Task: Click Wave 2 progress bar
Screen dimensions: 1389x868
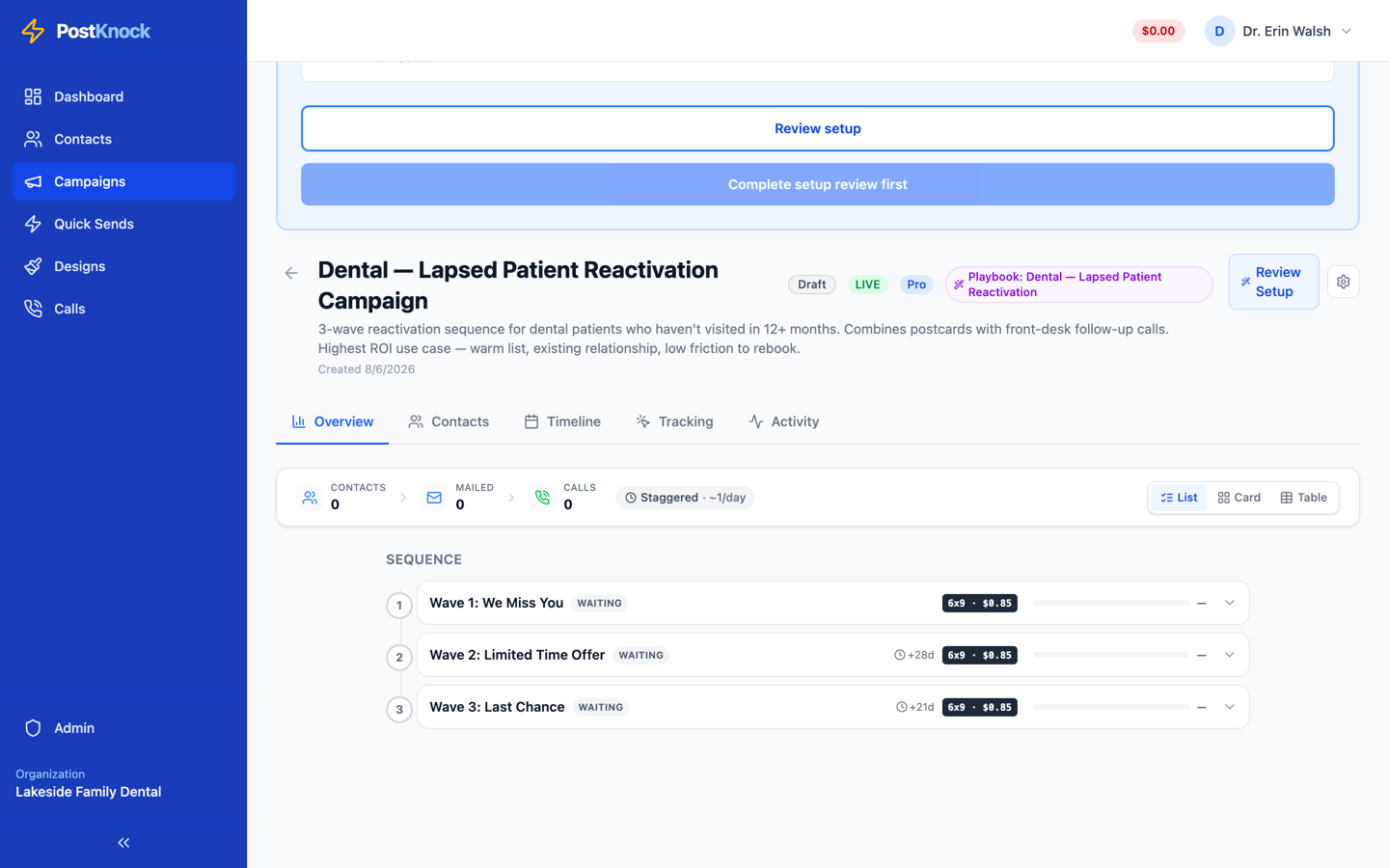Action: pyautogui.click(x=1110, y=655)
